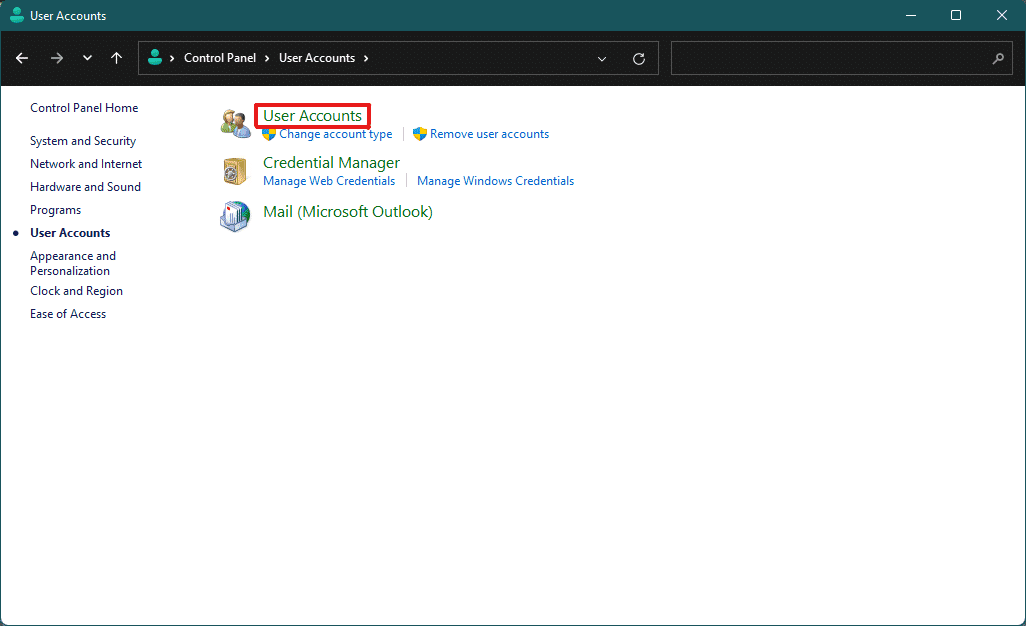
Task: Go to System and Security category
Action: pyautogui.click(x=83, y=141)
